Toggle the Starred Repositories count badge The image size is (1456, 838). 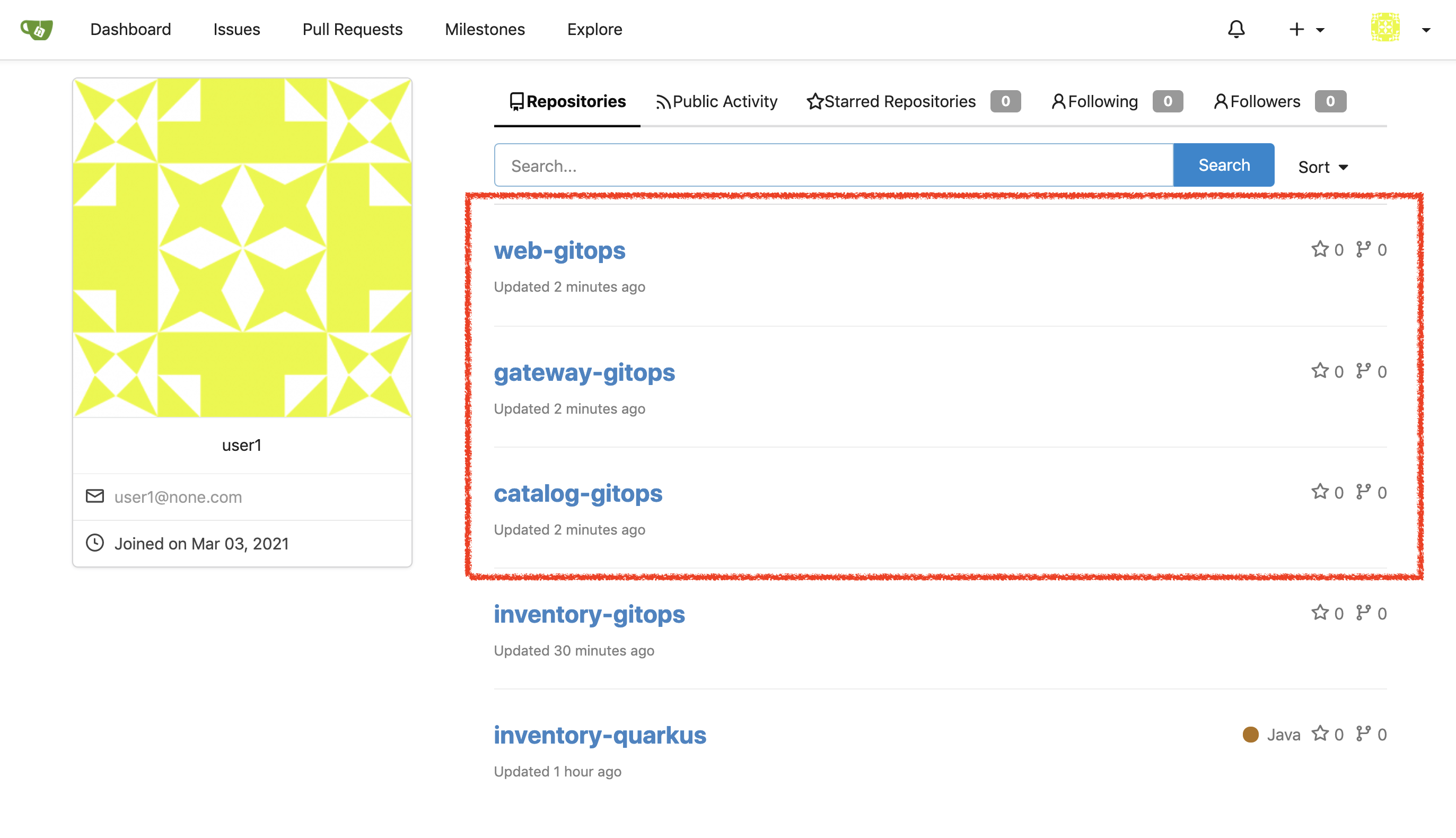coord(1004,100)
